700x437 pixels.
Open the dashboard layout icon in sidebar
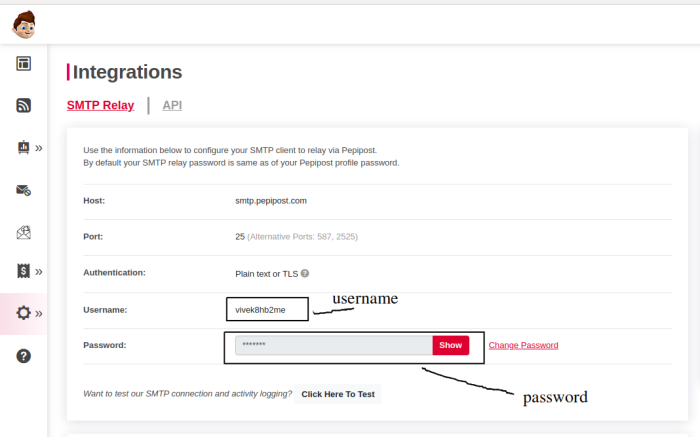pos(24,63)
